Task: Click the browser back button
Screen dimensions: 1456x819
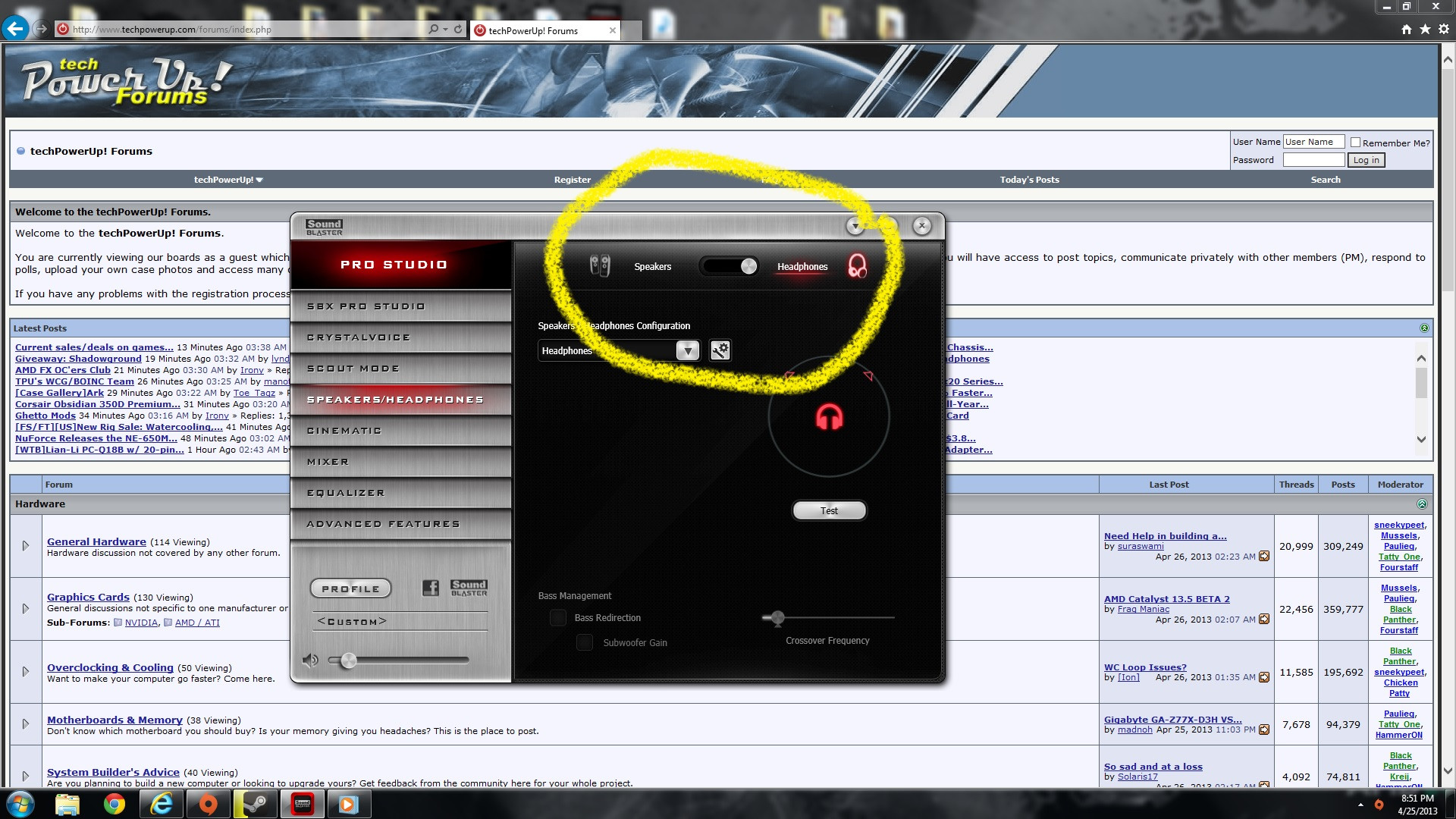Action: click(14, 29)
